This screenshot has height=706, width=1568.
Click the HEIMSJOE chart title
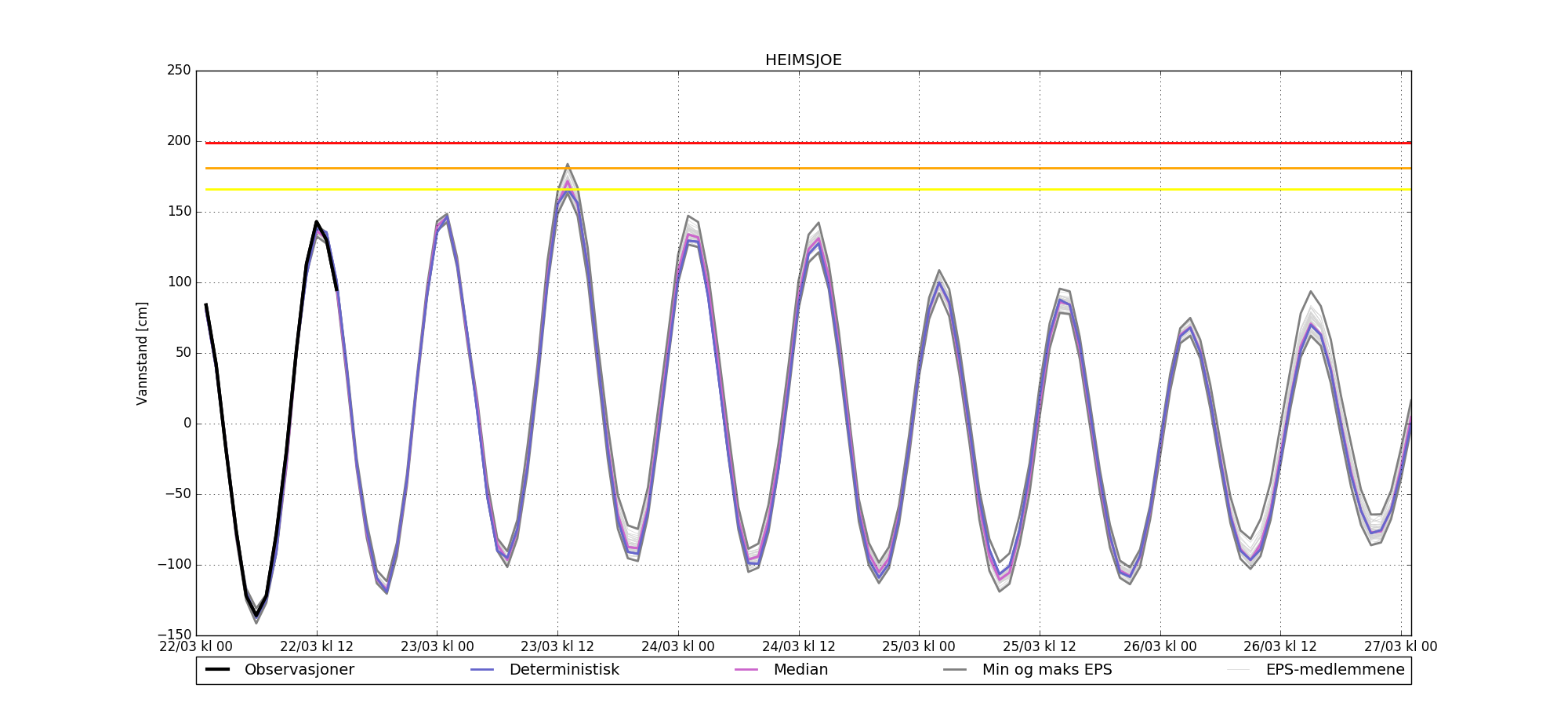[x=803, y=60]
